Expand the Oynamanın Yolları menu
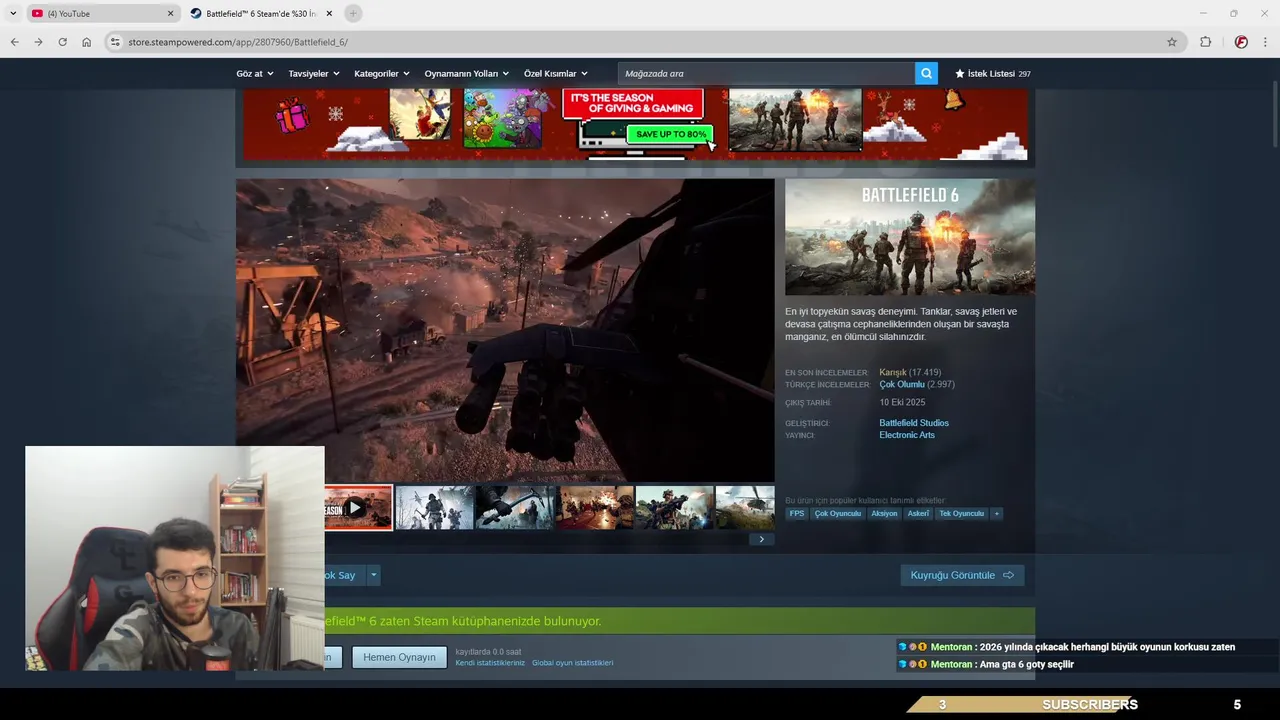The width and height of the screenshot is (1280, 720). pos(467,73)
